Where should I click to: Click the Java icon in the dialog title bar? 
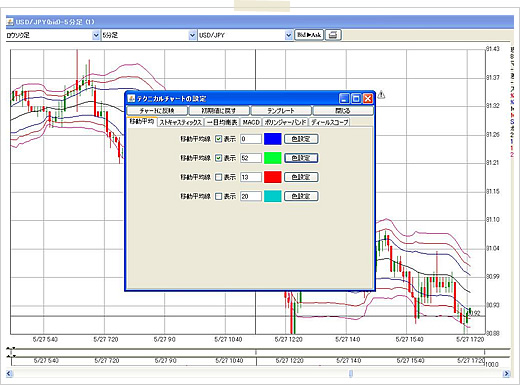(x=131, y=98)
